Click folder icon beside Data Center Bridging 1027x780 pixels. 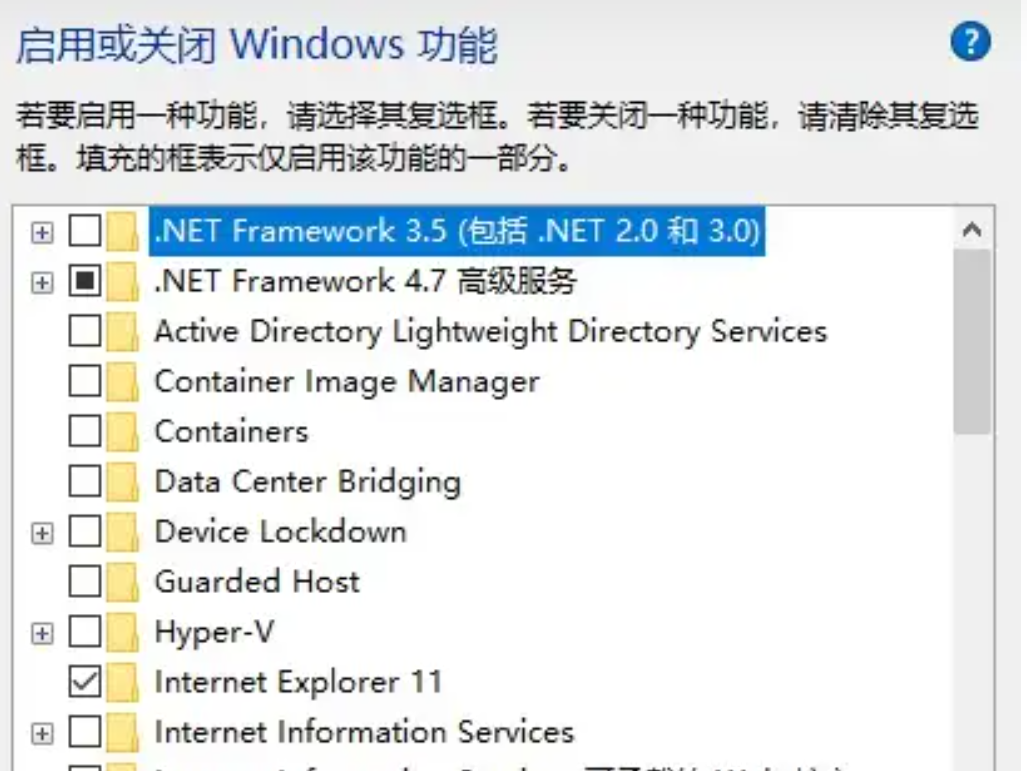pos(123,482)
